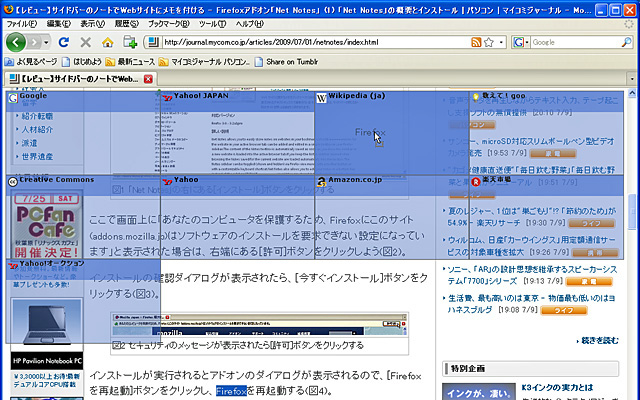Open the ブックマーク menu
Image resolution: width=640 pixels, height=400 pixels.
(x=169, y=24)
